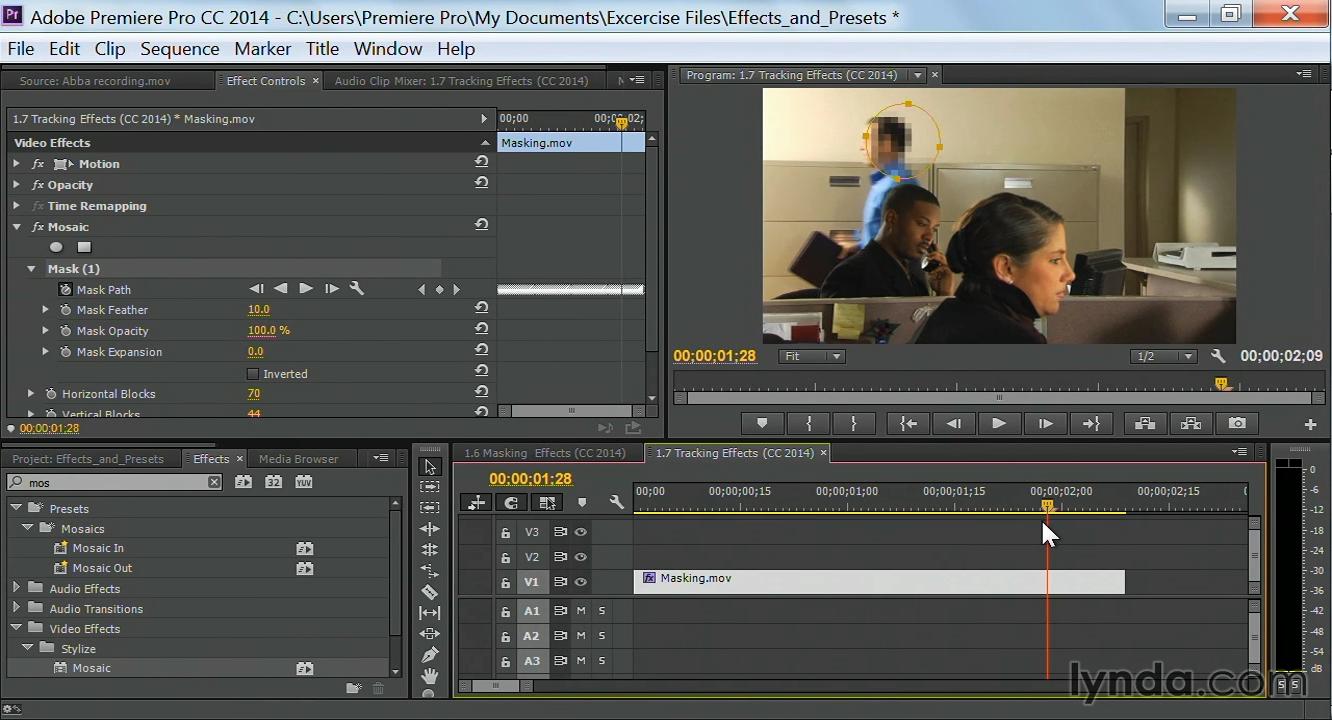This screenshot has width=1332, height=720.
Task: Open the Fit zoom level dropdown
Action: coord(812,356)
